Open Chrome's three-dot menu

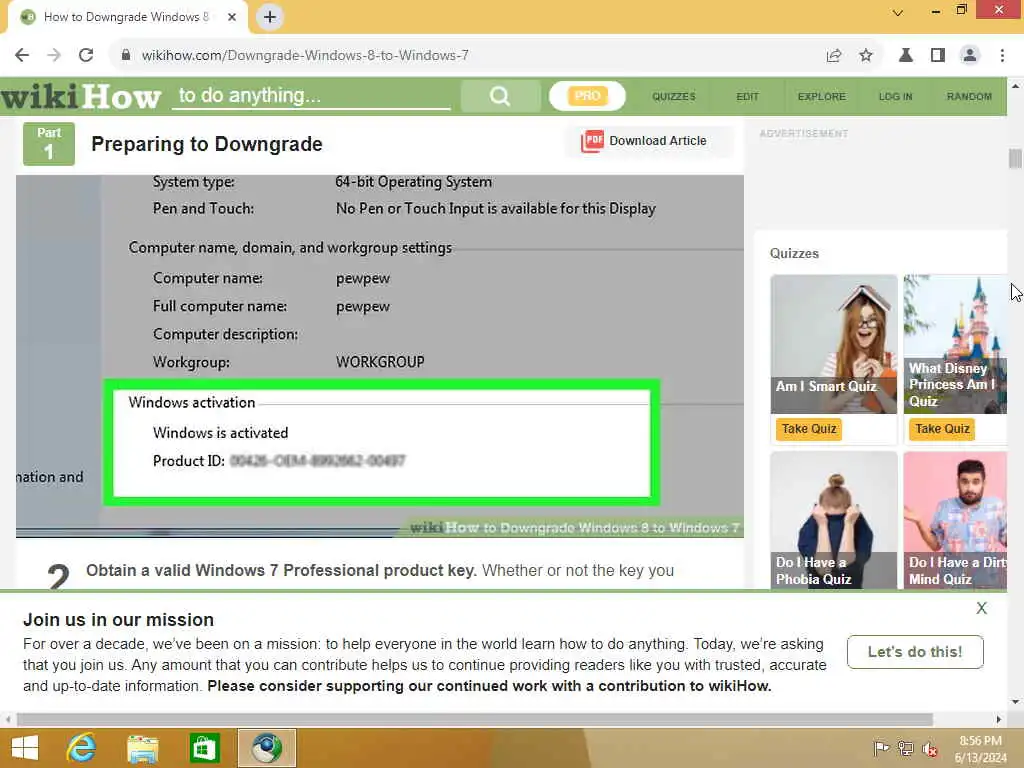click(1002, 56)
